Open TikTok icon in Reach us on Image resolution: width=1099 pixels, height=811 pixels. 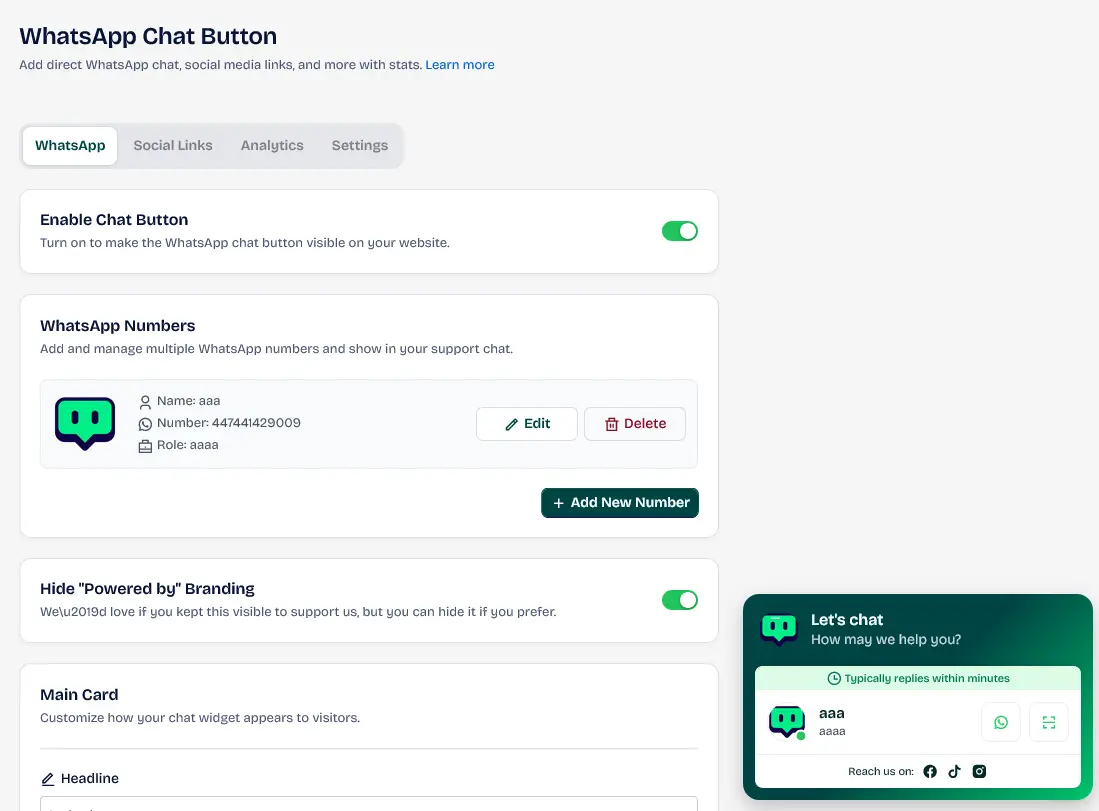pyautogui.click(x=955, y=772)
